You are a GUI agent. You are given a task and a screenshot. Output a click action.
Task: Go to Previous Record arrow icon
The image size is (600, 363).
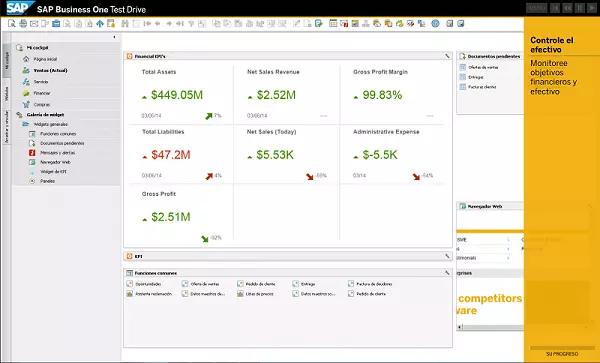click(158, 24)
